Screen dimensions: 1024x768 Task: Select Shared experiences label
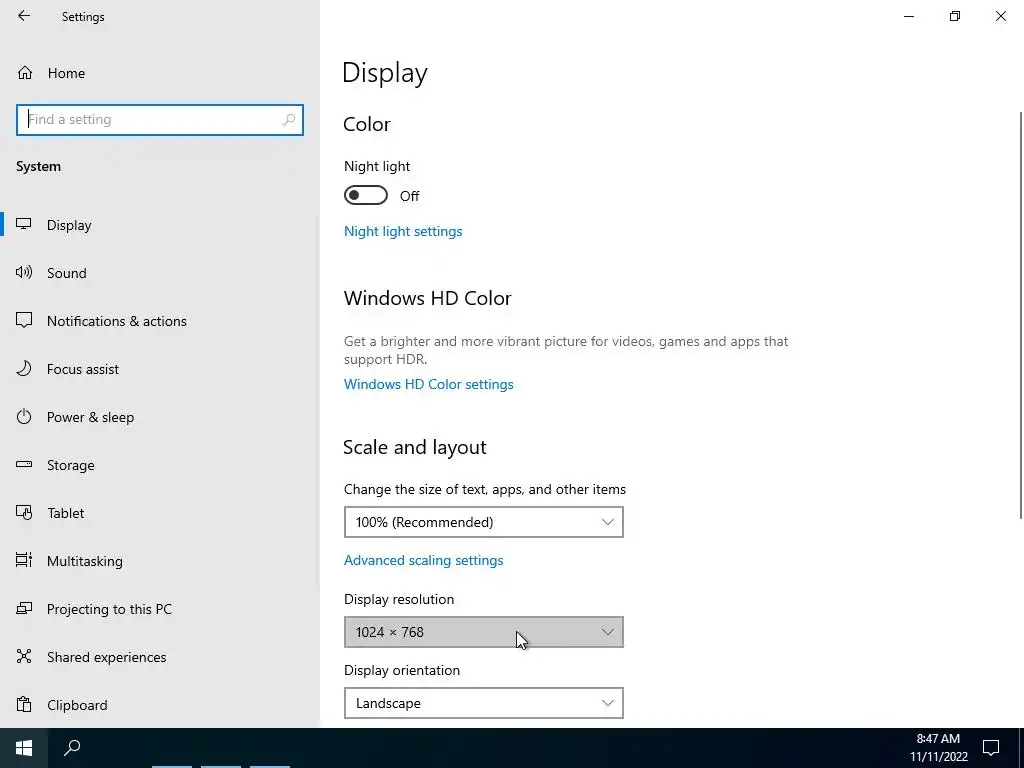click(x=106, y=657)
